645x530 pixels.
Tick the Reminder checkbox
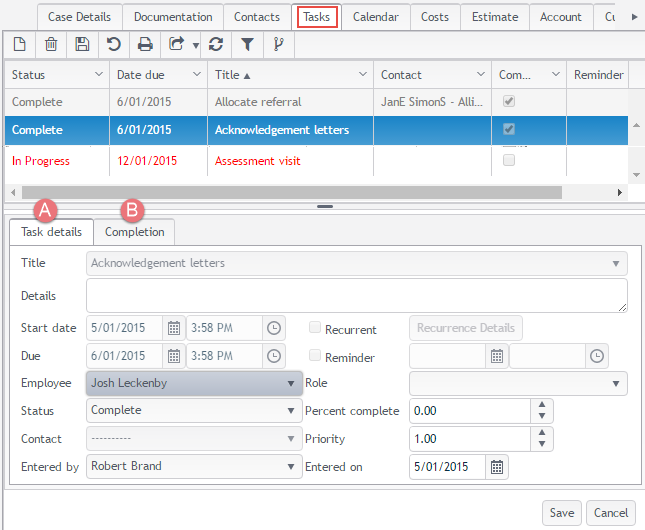[x=316, y=356]
